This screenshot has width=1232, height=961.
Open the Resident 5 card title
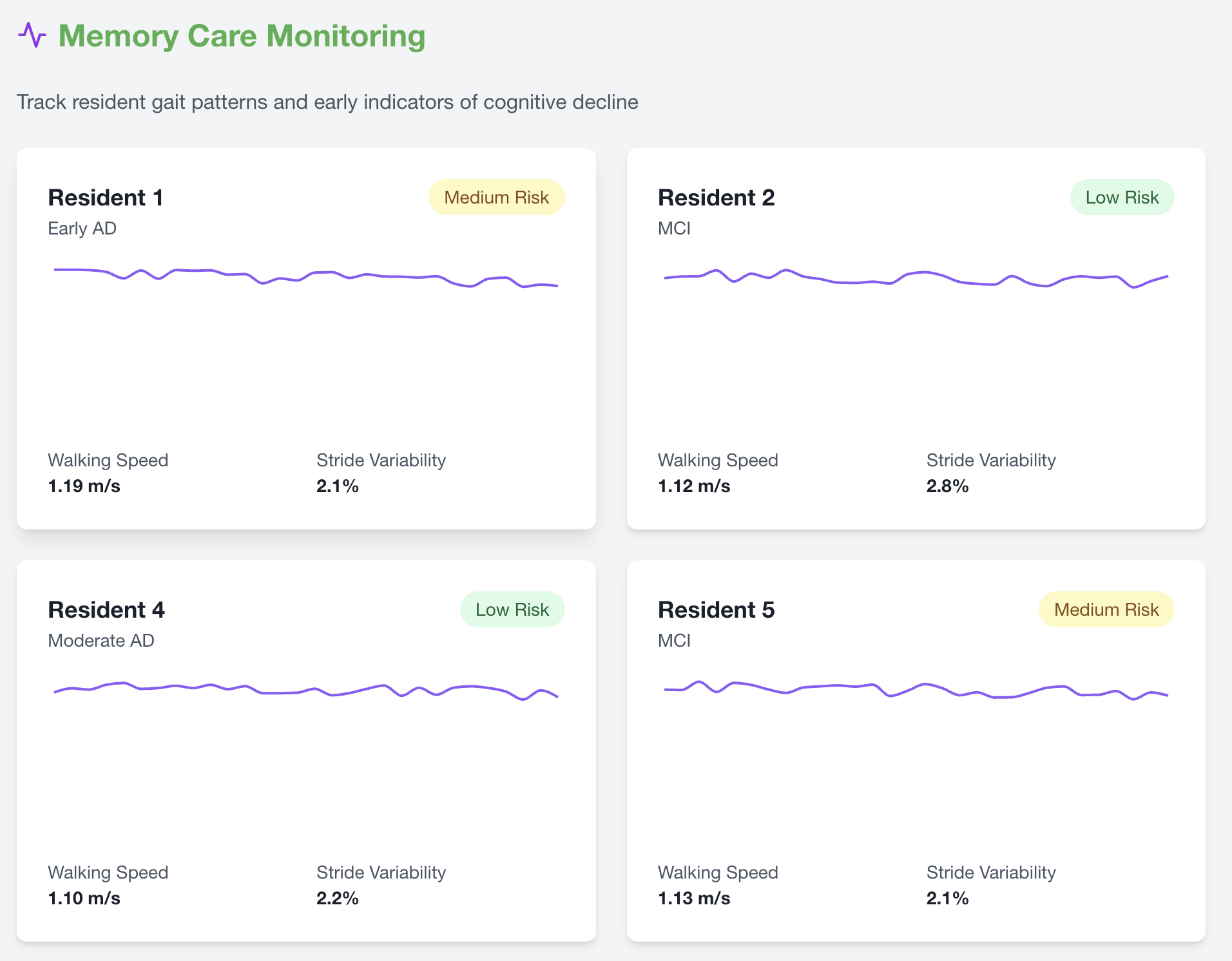point(716,610)
